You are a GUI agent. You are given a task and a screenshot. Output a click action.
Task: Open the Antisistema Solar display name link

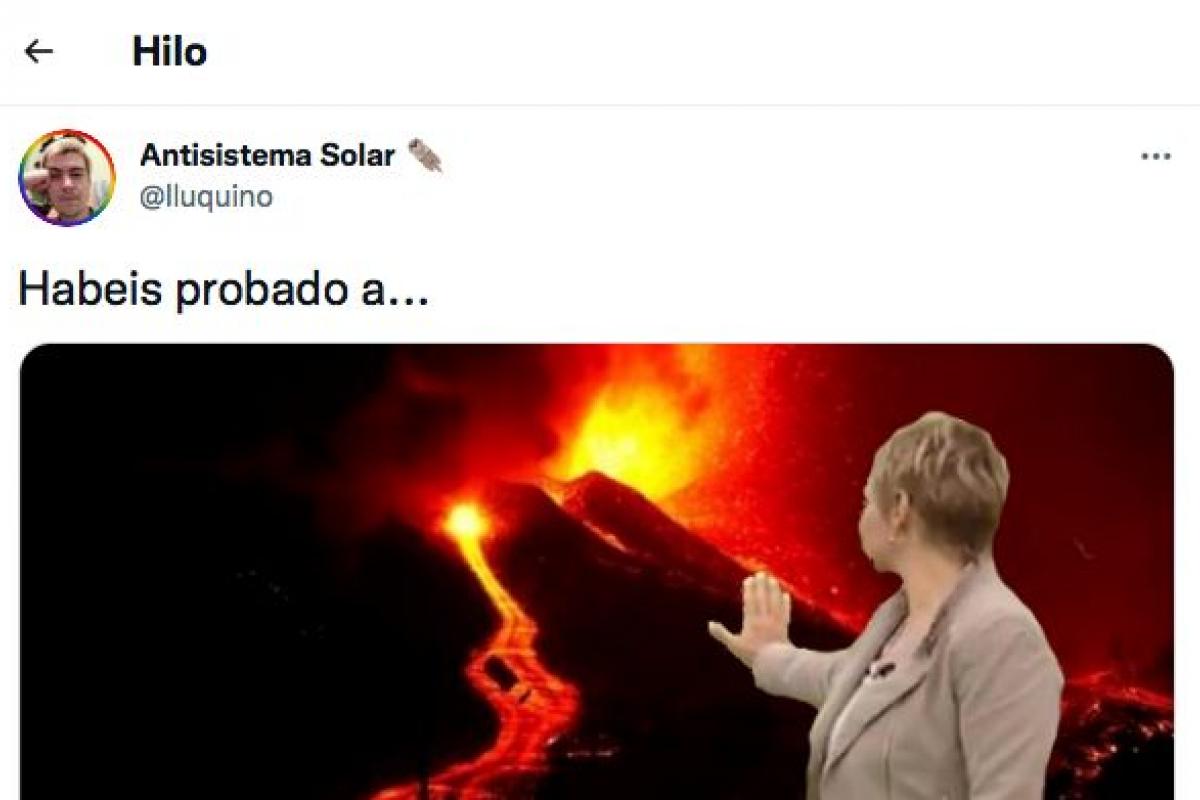pyautogui.click(x=268, y=155)
